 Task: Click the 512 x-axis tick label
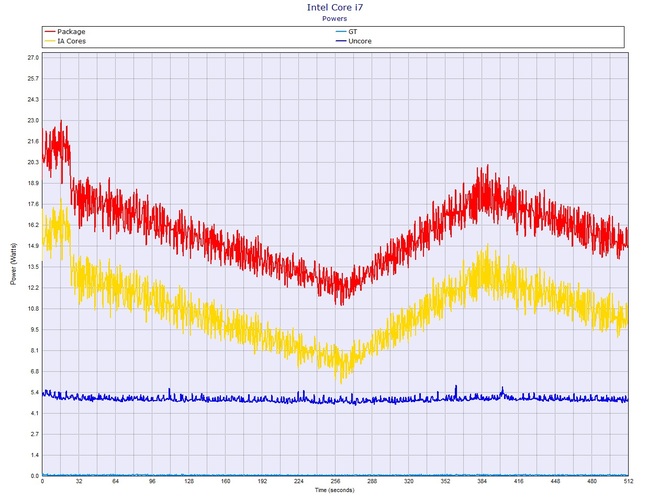click(x=628, y=481)
